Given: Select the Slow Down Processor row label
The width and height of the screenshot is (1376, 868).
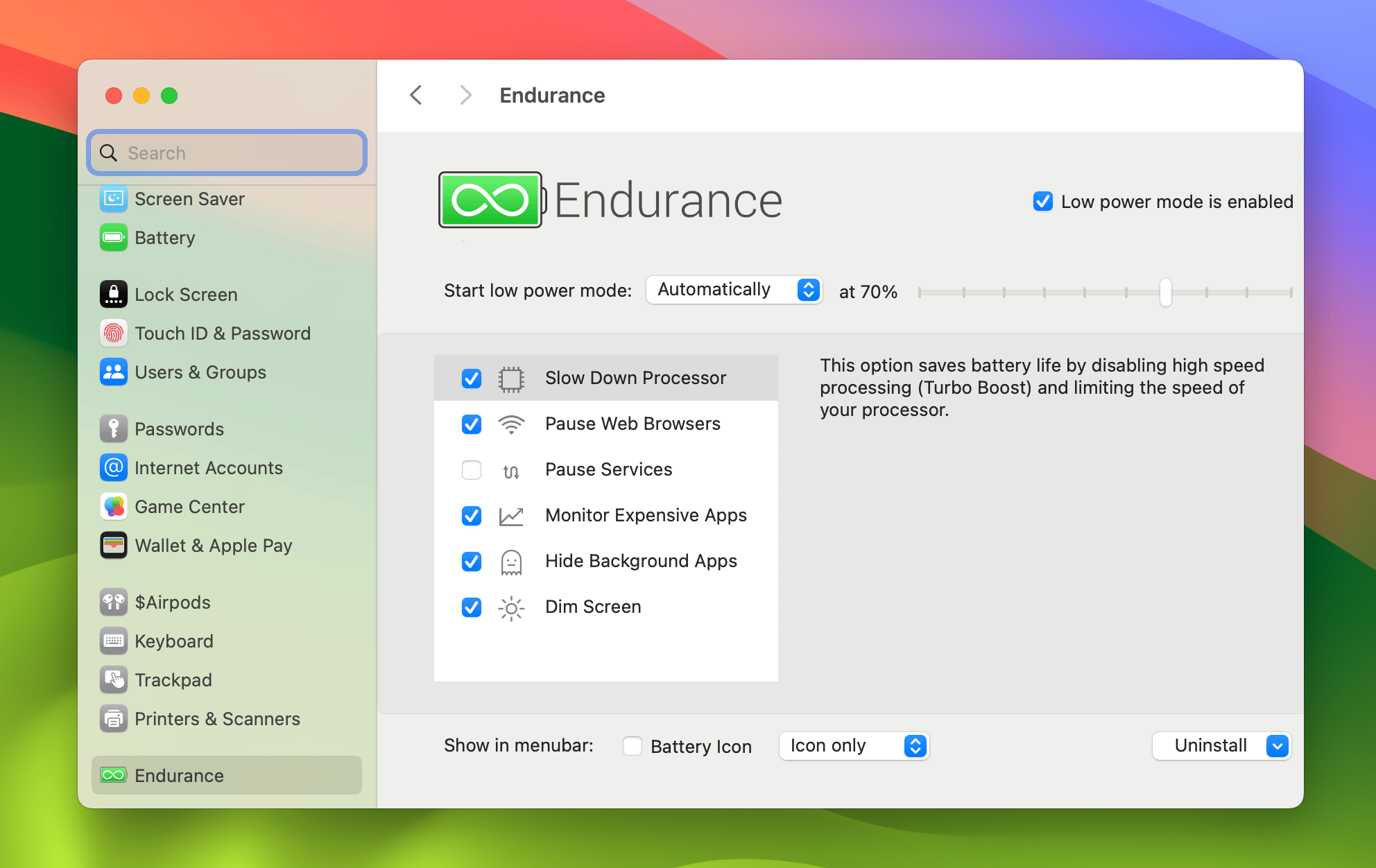Looking at the screenshot, I should coord(635,378).
